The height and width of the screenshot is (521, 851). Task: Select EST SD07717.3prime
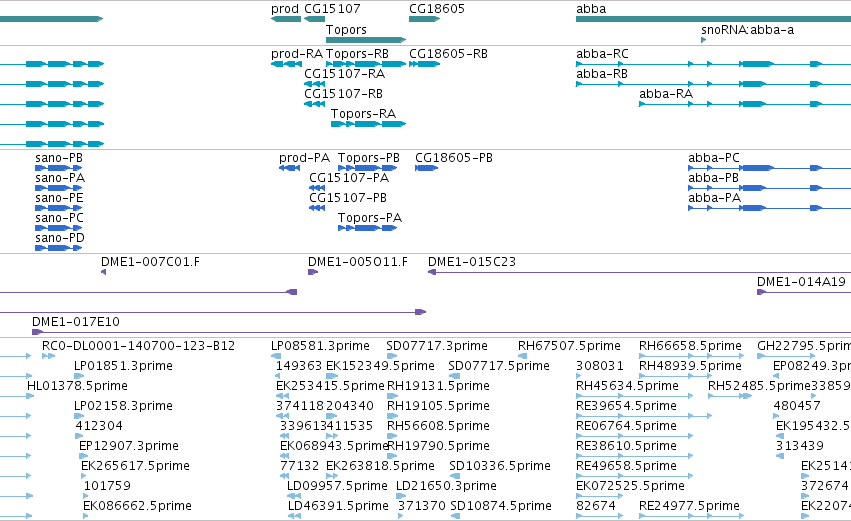[x=392, y=357]
